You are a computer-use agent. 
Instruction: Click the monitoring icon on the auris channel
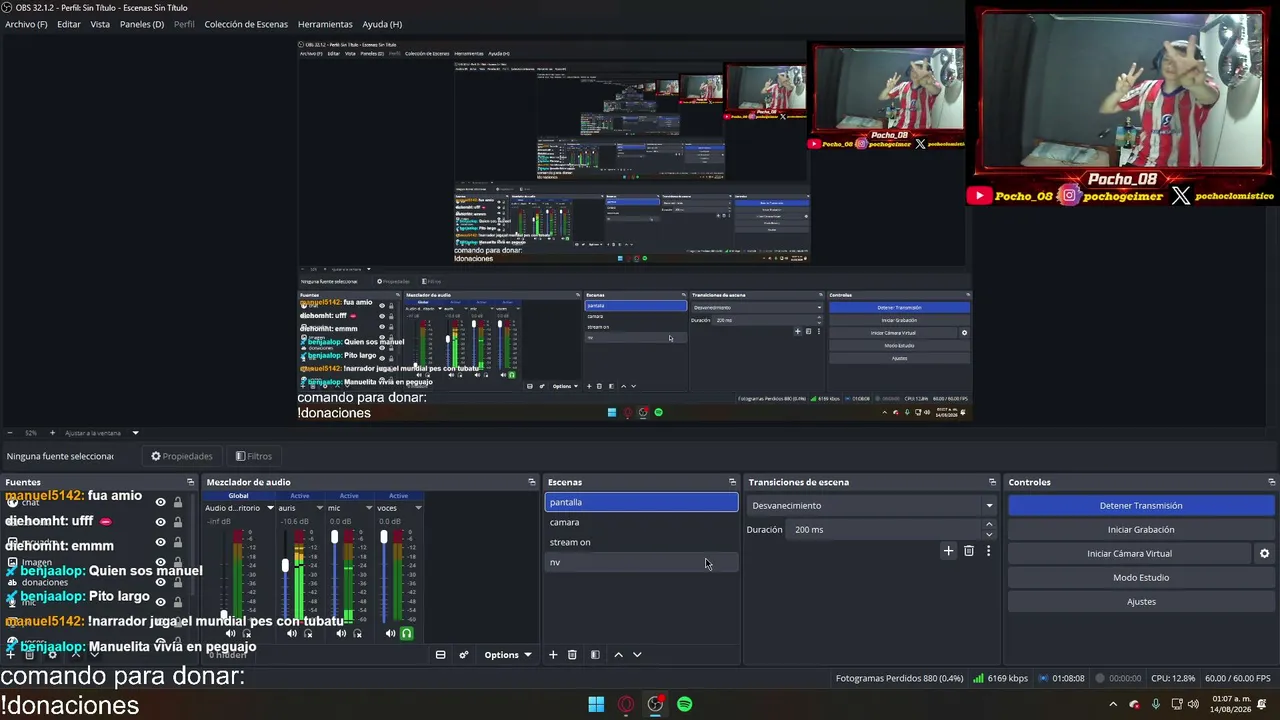308,633
